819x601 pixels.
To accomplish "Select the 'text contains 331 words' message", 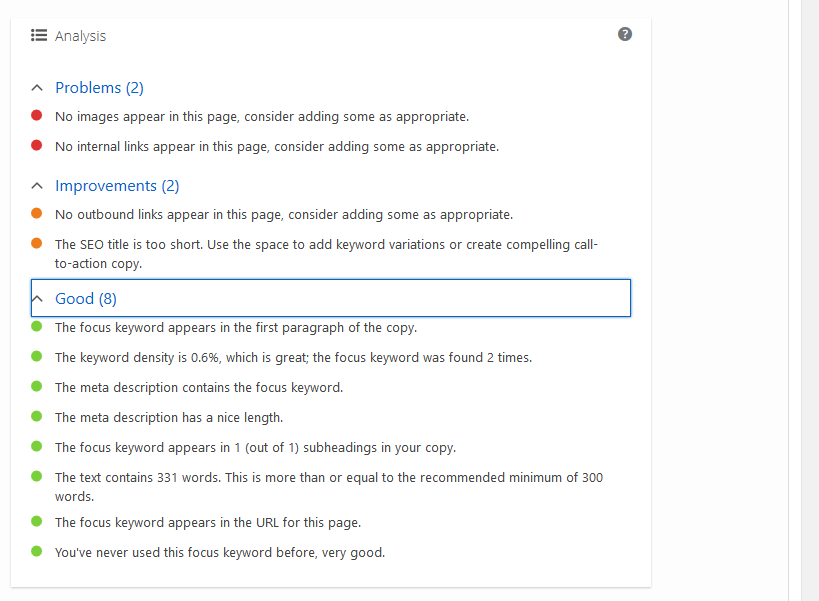I will pyautogui.click(x=329, y=487).
